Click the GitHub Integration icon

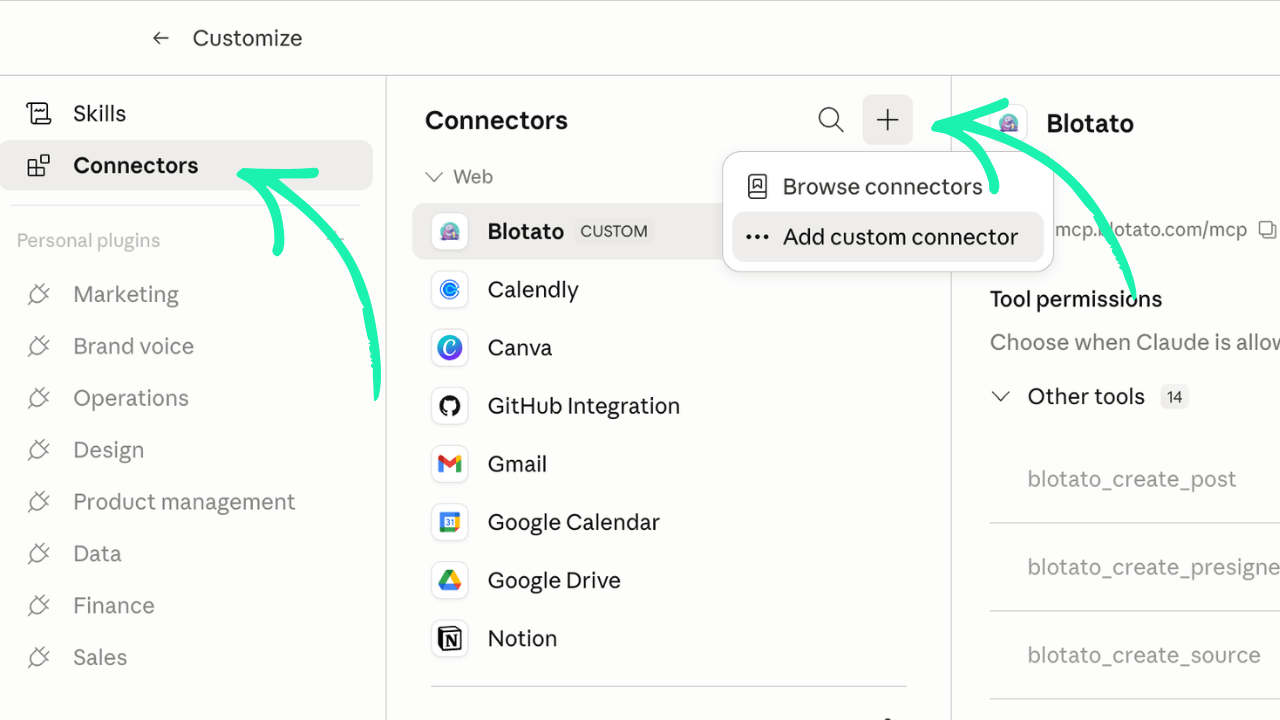450,406
